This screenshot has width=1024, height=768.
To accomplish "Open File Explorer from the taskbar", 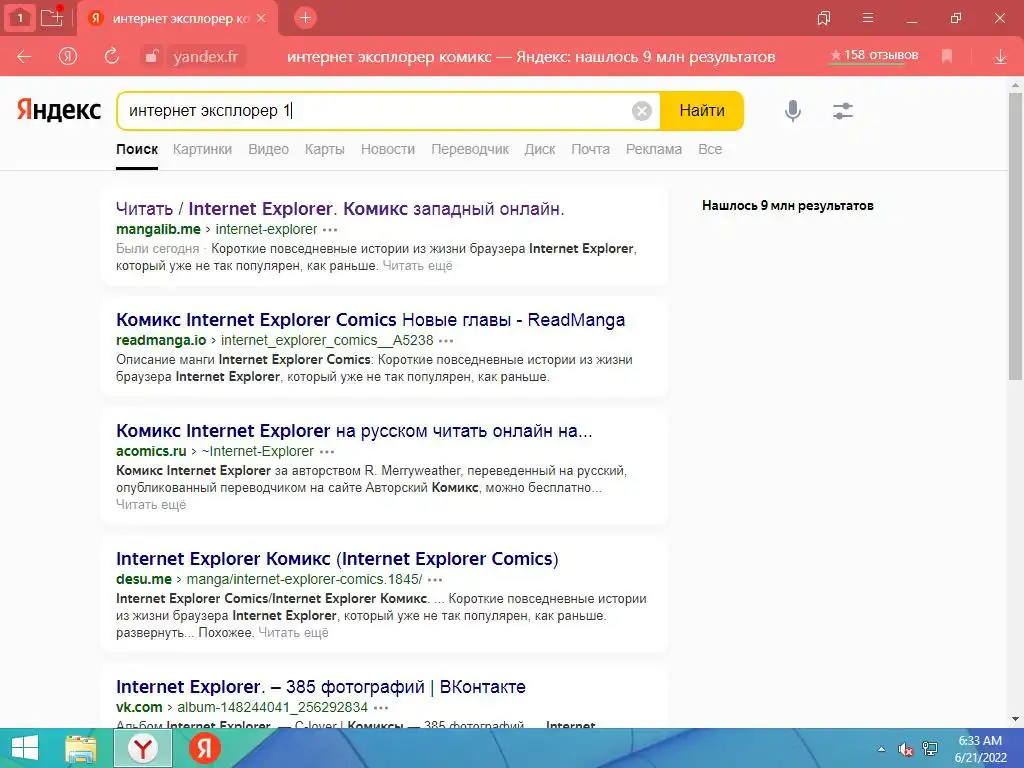I will click(80, 748).
